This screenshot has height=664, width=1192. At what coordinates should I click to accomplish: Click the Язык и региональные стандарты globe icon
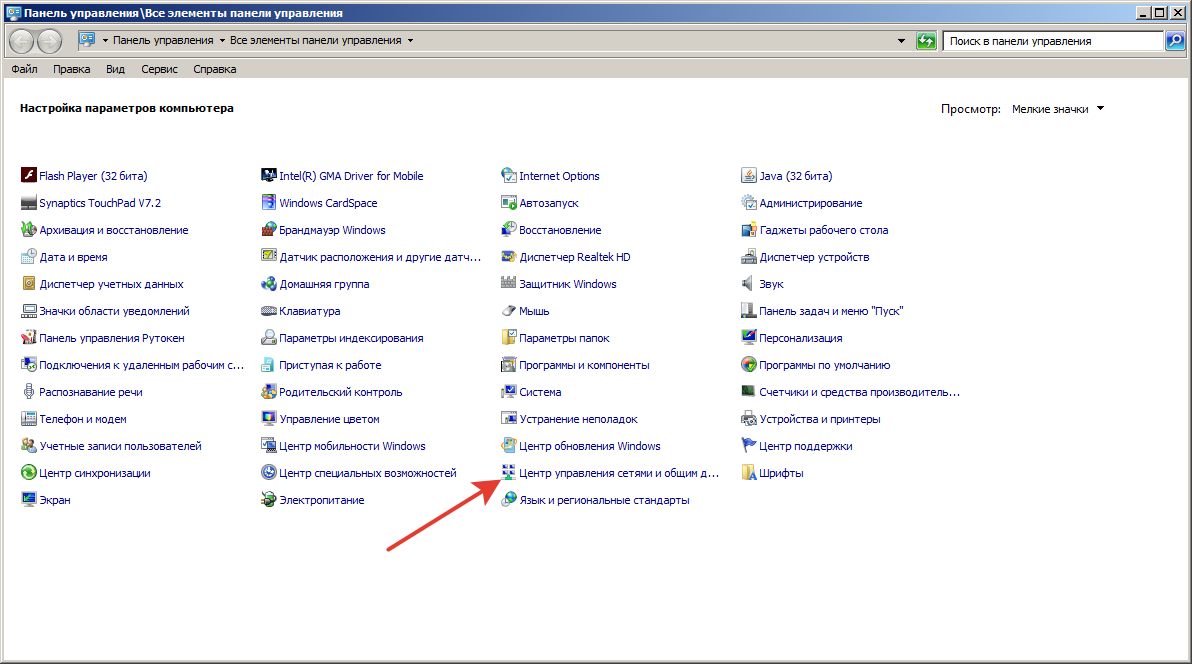[509, 500]
